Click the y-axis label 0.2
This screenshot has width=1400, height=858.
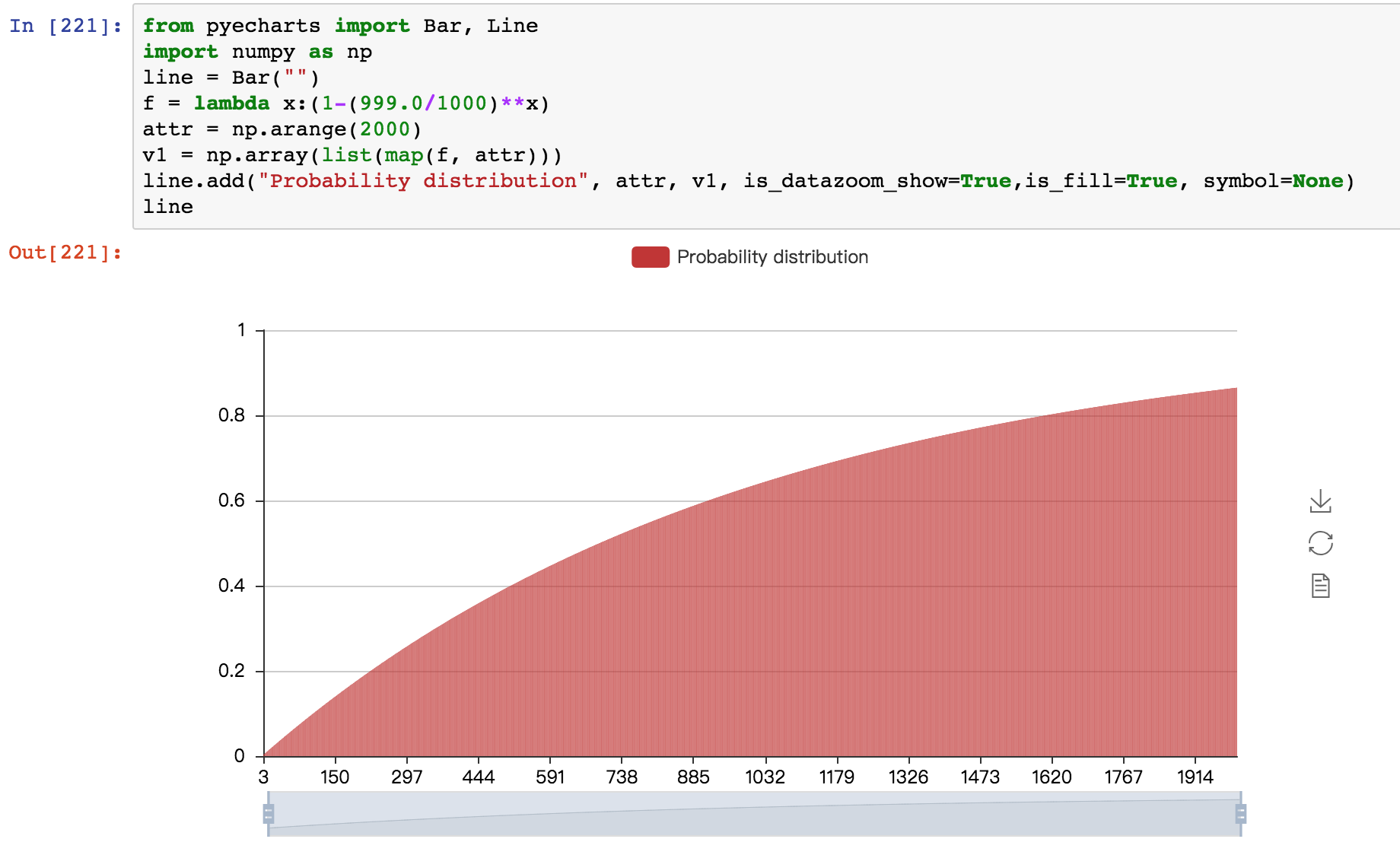tap(231, 671)
